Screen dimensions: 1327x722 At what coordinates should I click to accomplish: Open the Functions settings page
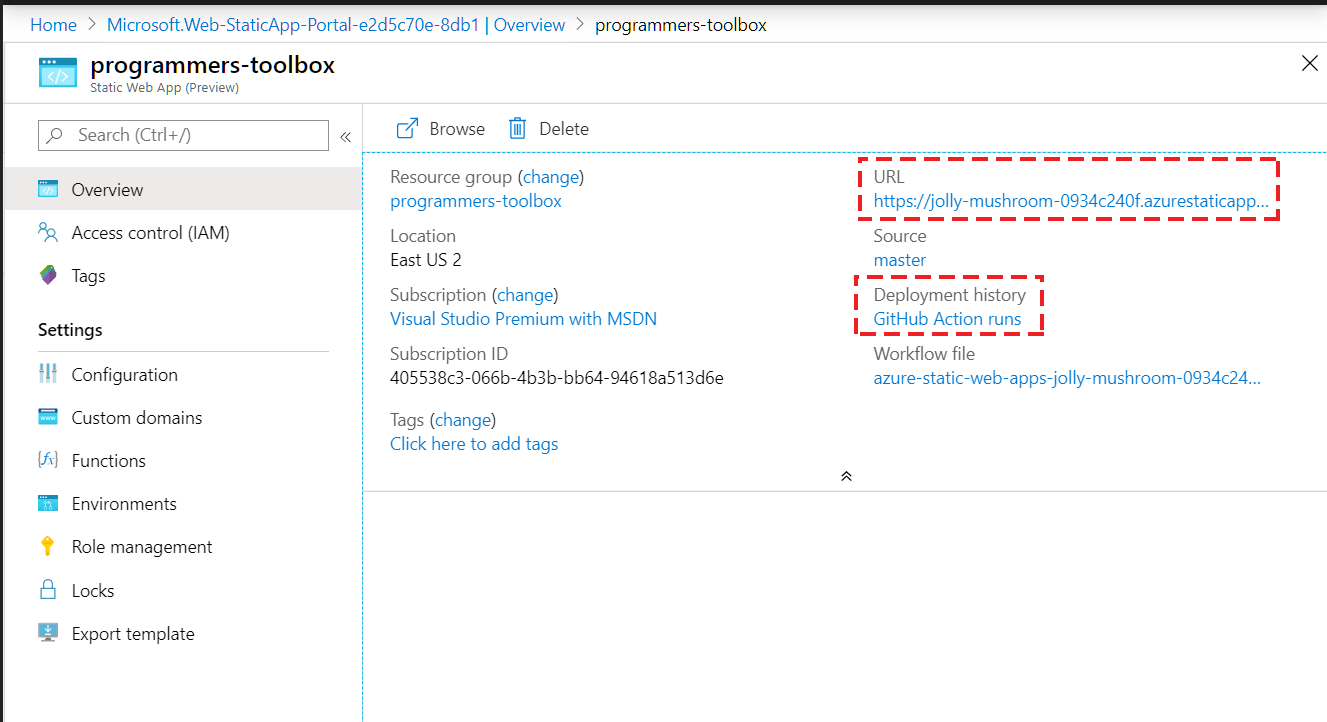pos(181,460)
